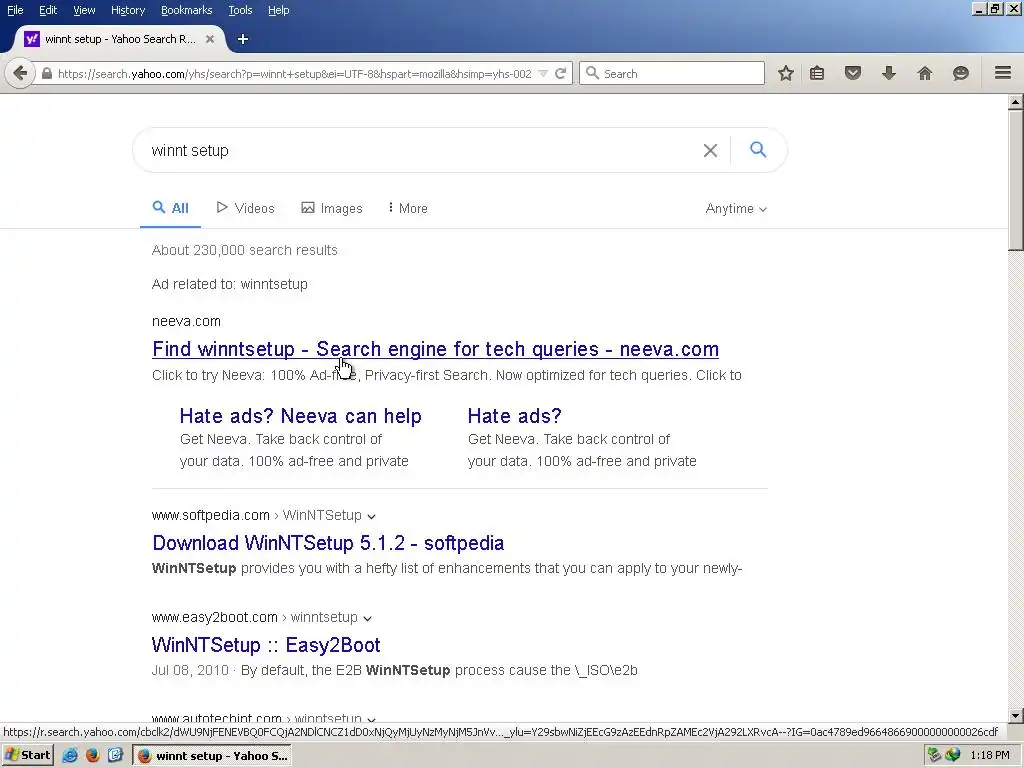Launch Firefox from quick launch bar
The height and width of the screenshot is (768, 1024).
(92, 756)
